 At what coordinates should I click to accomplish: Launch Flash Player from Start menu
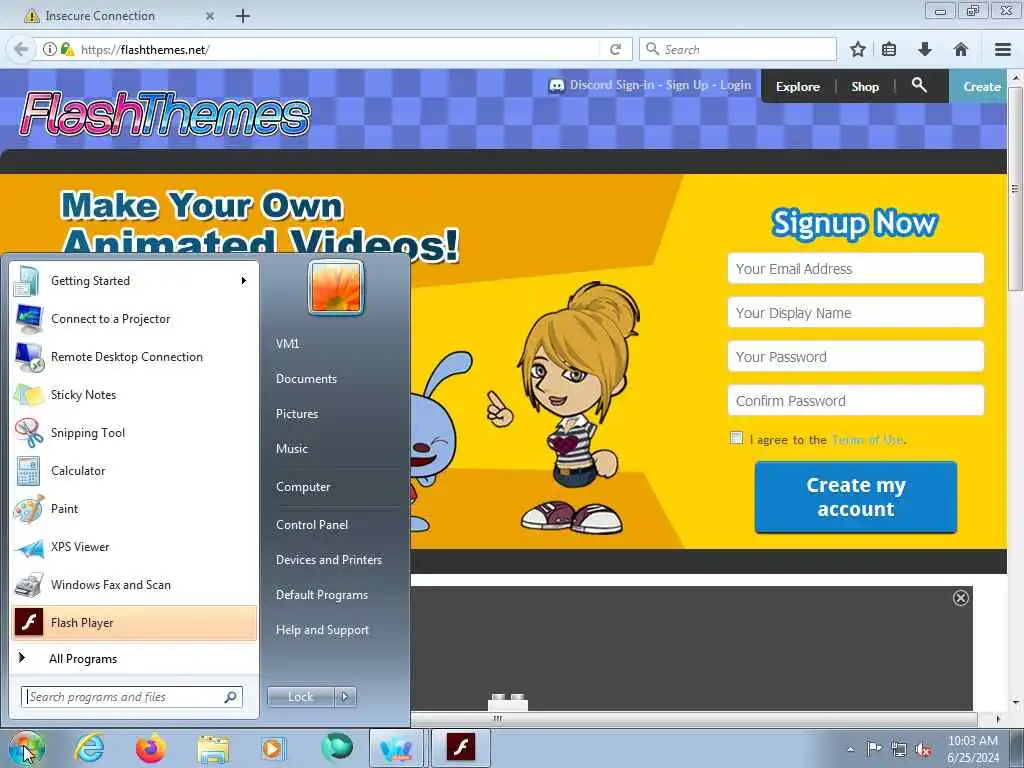134,622
